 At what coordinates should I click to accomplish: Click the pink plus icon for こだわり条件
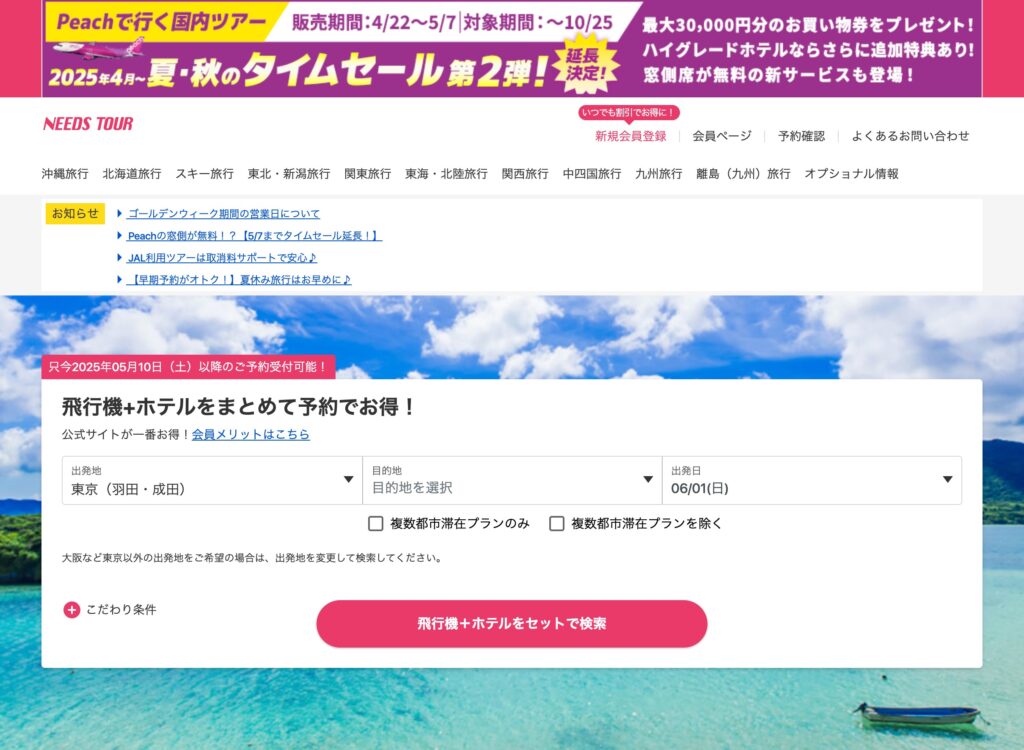[71, 610]
